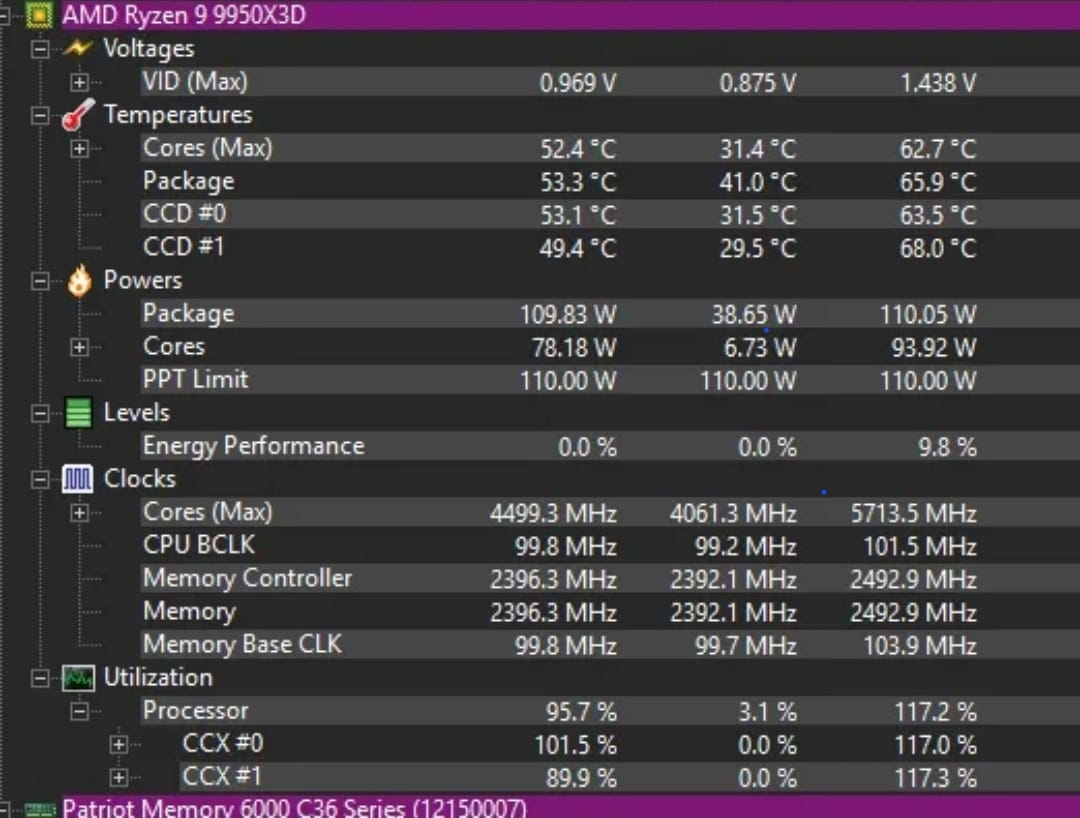Click the 117.0 % CCX #0 maximum
1080x818 pixels.
(x=935, y=745)
